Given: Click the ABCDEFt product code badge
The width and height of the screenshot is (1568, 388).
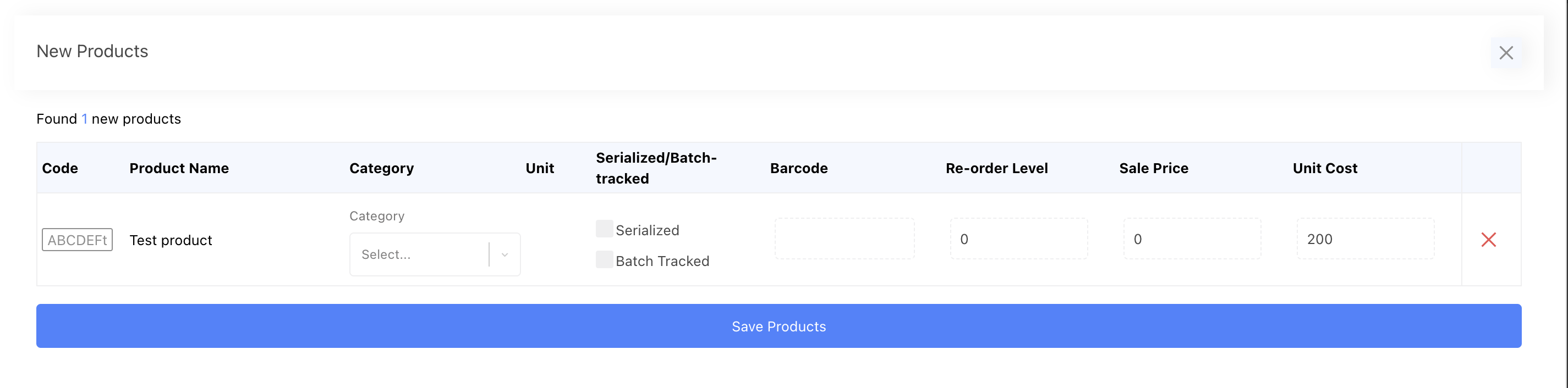Looking at the screenshot, I should [x=78, y=240].
